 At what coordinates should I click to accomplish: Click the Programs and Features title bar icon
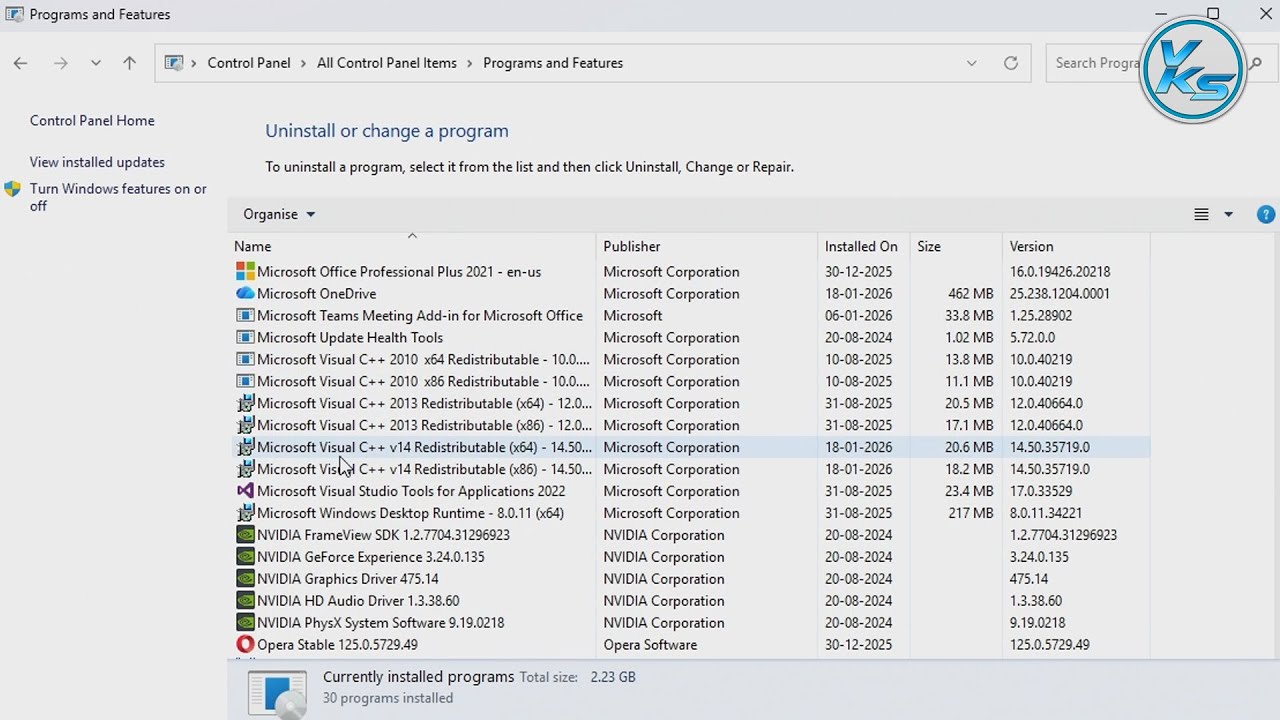[x=14, y=14]
